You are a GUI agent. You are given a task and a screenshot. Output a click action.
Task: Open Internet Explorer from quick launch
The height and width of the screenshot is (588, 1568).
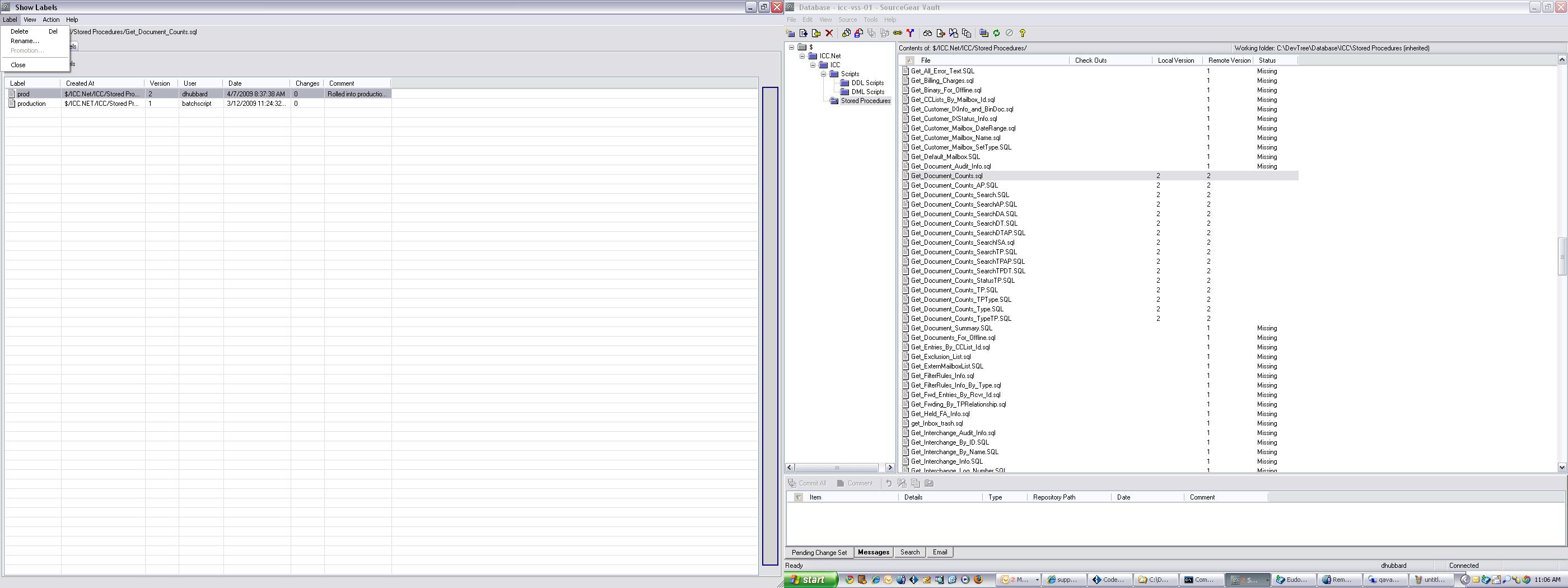pos(875,580)
